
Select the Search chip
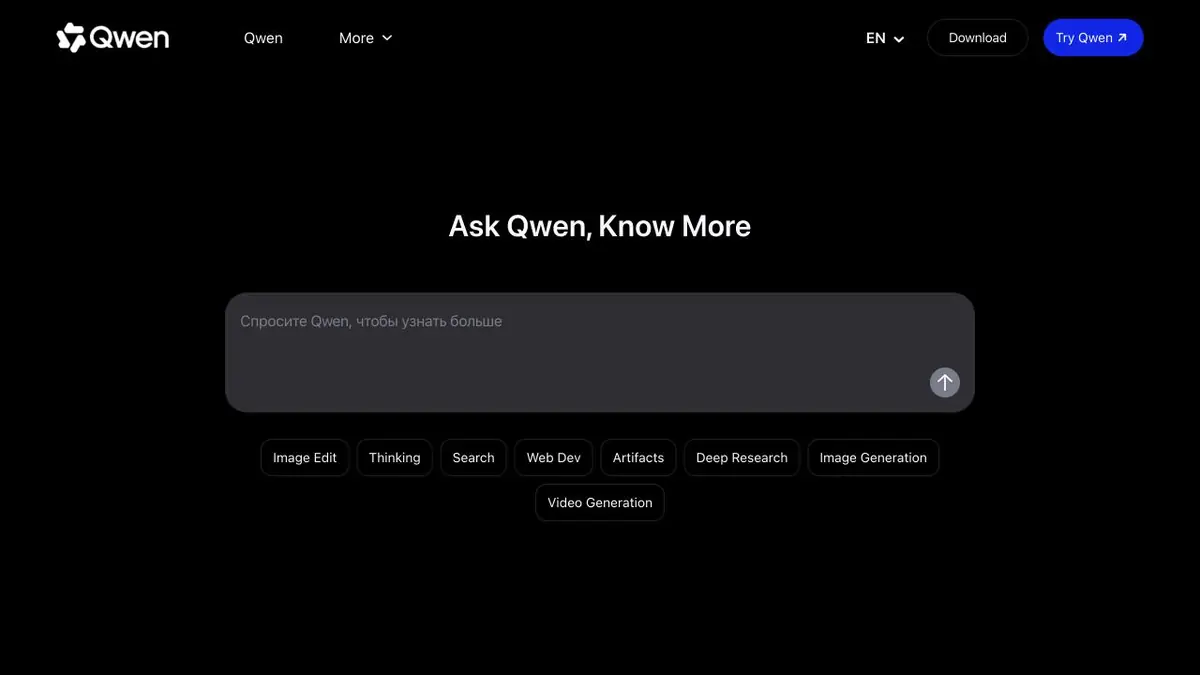(473, 458)
